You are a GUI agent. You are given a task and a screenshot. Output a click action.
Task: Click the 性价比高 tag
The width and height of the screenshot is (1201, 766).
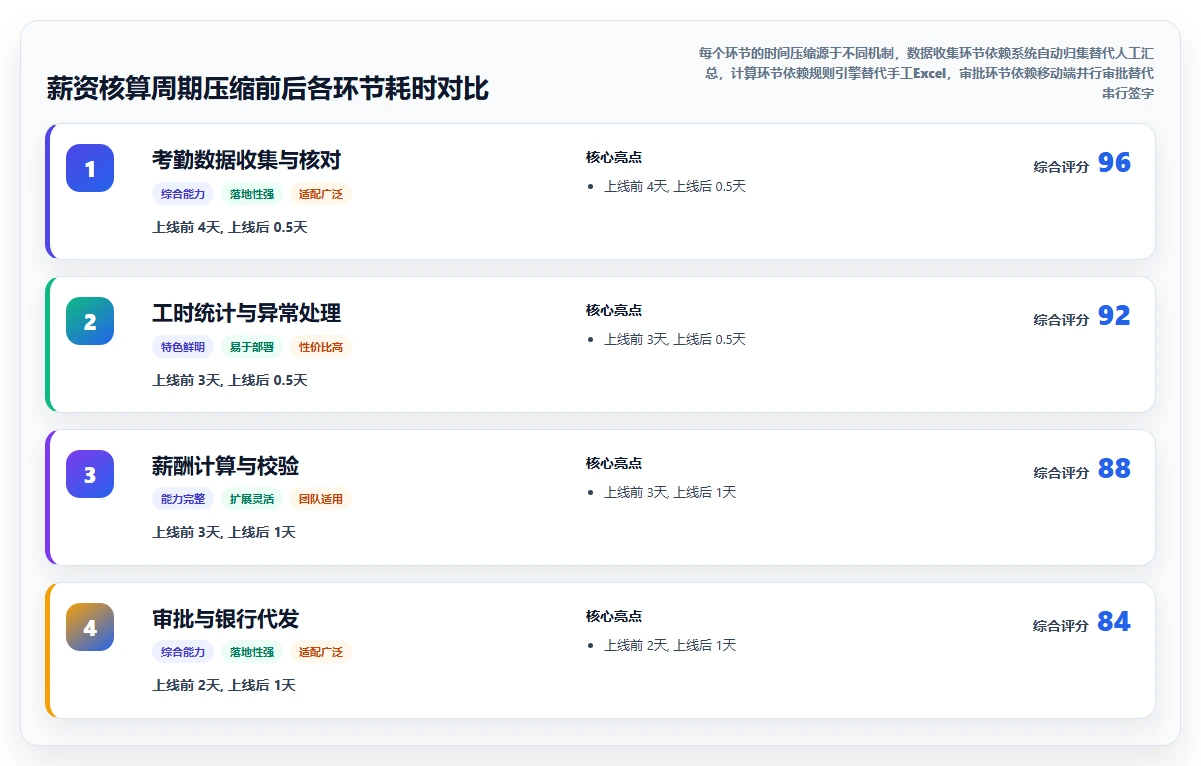click(x=321, y=347)
